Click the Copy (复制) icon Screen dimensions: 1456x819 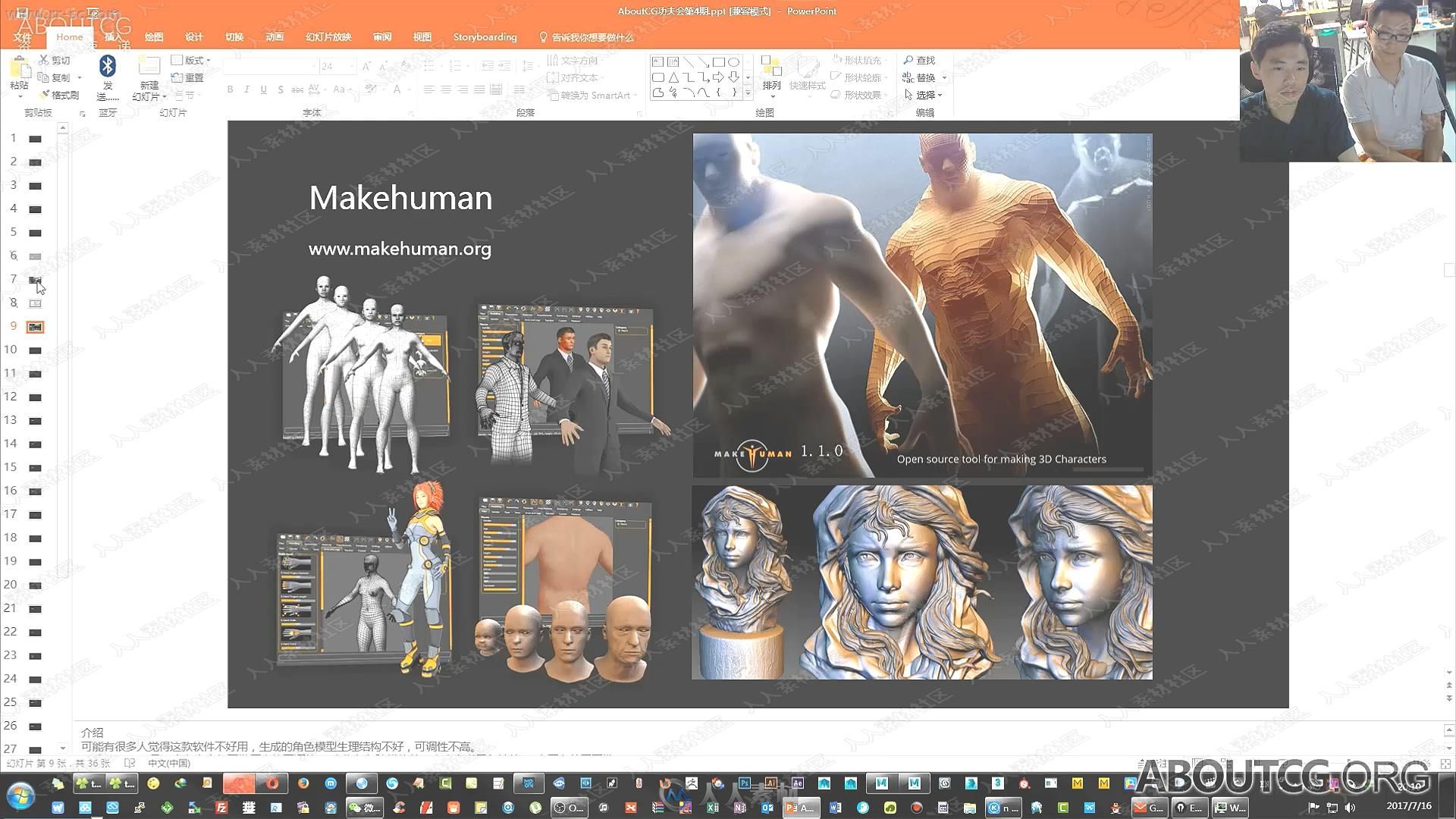44,77
